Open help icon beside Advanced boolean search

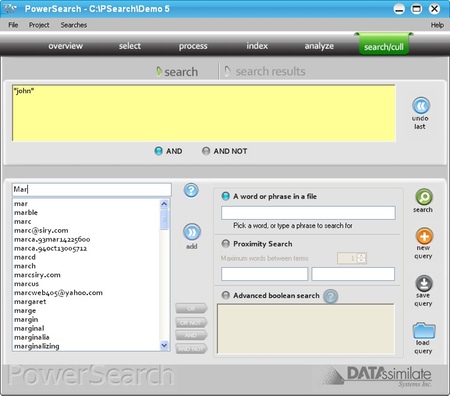tap(331, 296)
